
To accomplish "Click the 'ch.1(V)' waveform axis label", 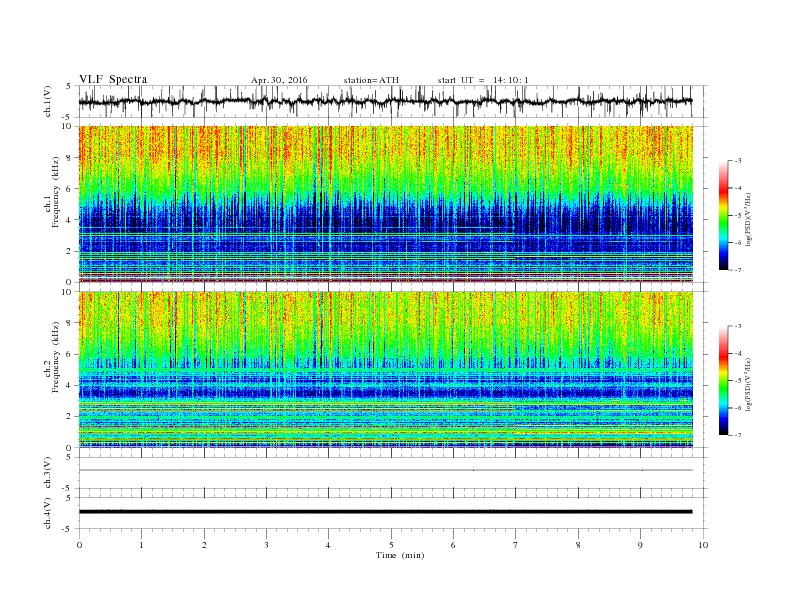I will (x=48, y=101).
